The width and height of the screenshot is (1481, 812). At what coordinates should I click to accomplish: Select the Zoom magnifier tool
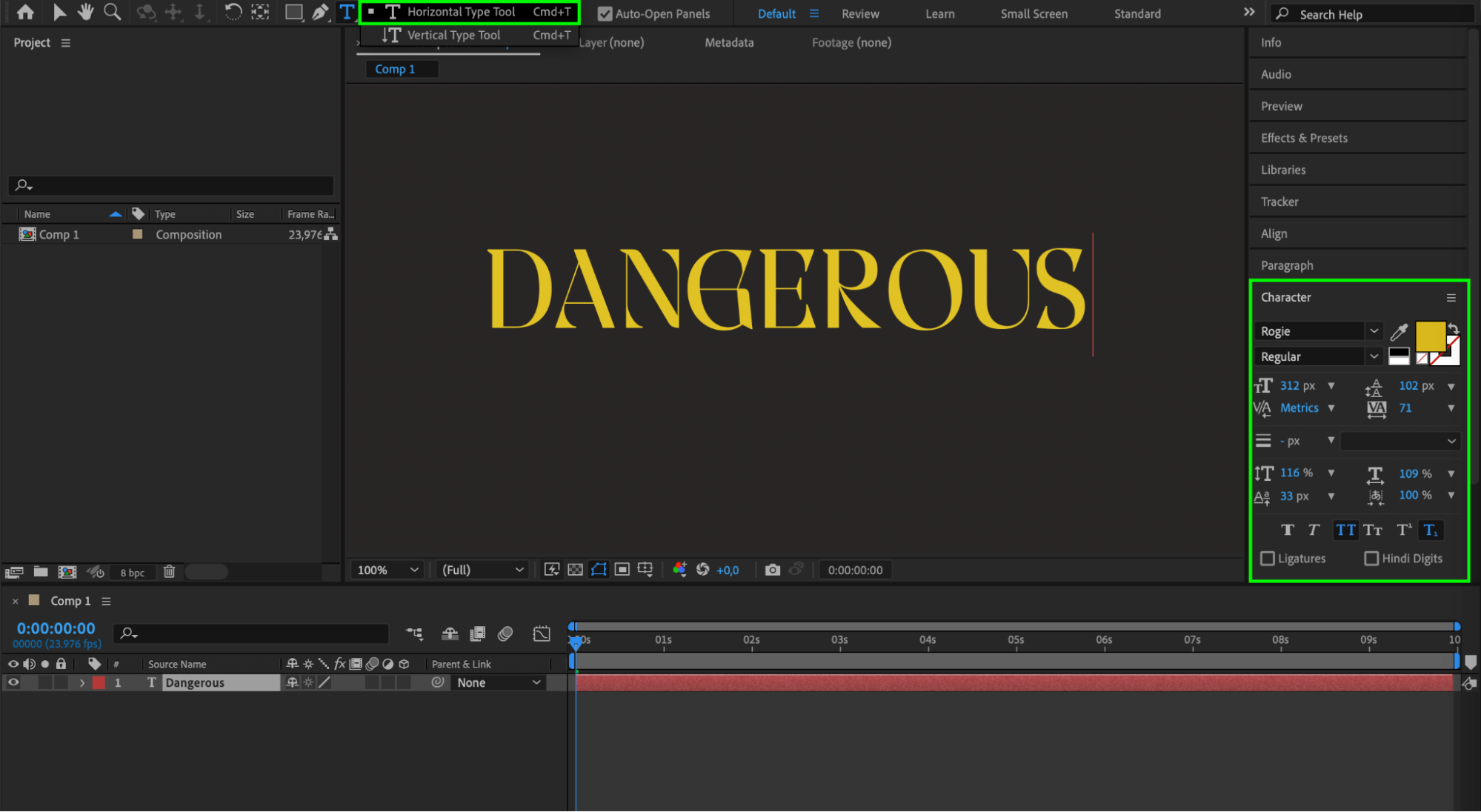pyautogui.click(x=112, y=12)
